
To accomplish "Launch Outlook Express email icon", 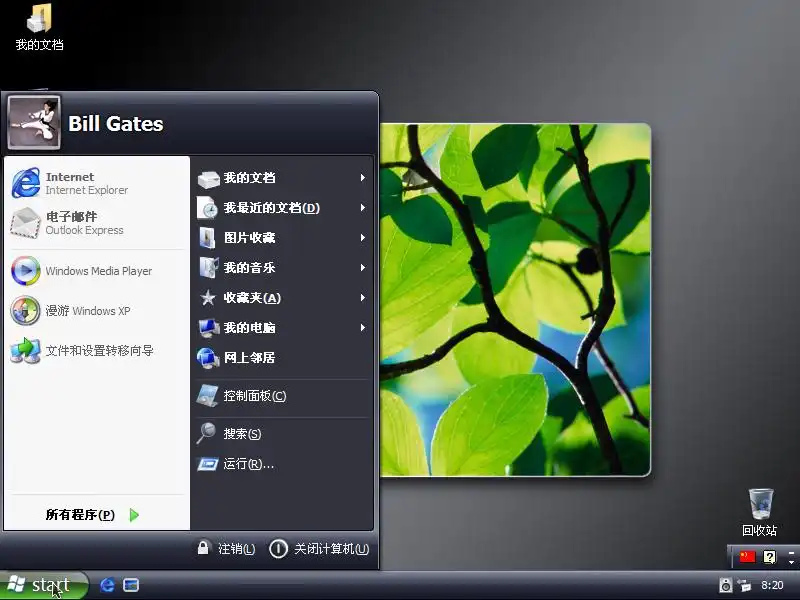I will click(26, 223).
